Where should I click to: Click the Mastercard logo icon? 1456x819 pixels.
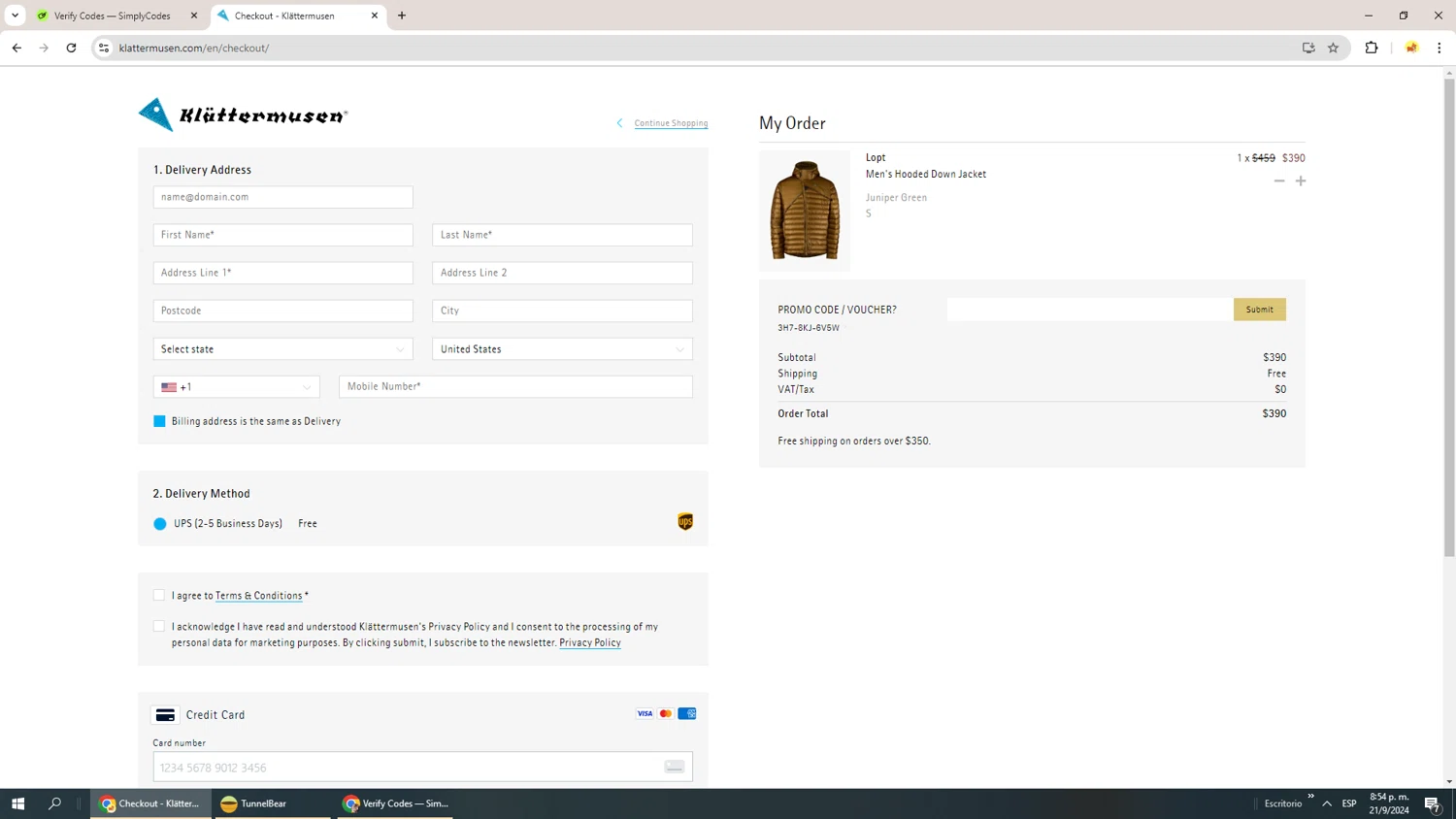[x=666, y=714]
